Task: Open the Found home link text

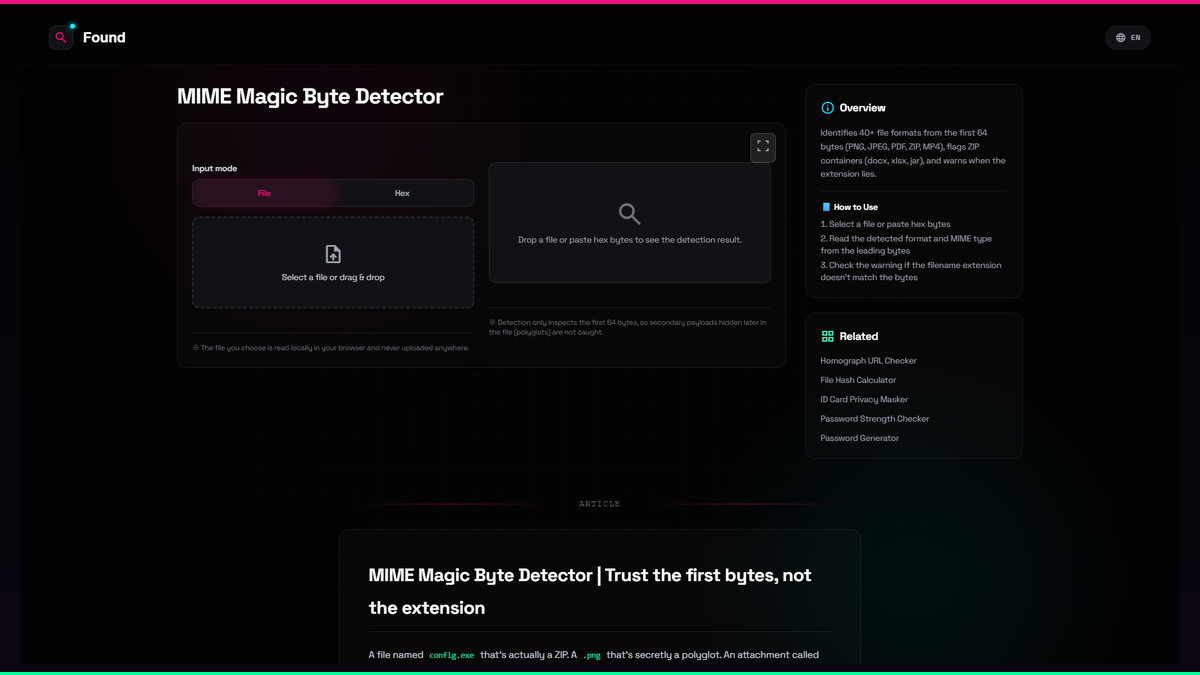Action: pyautogui.click(x=104, y=37)
